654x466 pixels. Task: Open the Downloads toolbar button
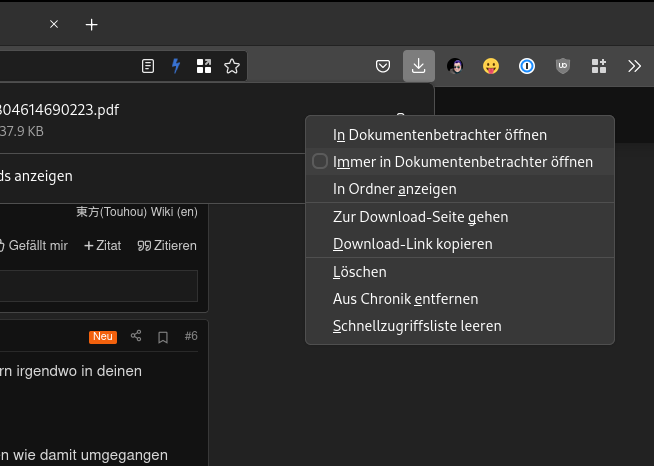click(x=418, y=66)
